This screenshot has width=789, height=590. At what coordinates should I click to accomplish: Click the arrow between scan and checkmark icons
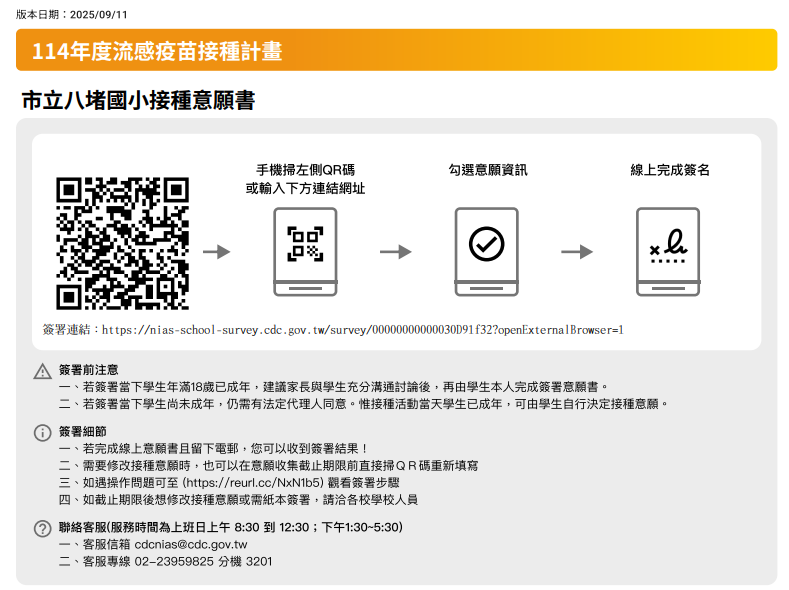(x=396, y=251)
